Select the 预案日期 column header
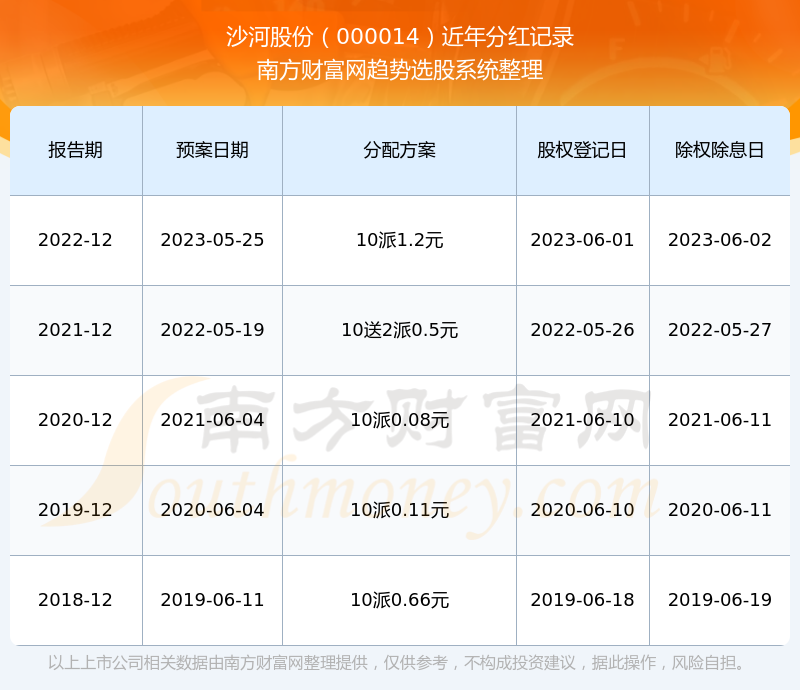 212,150
